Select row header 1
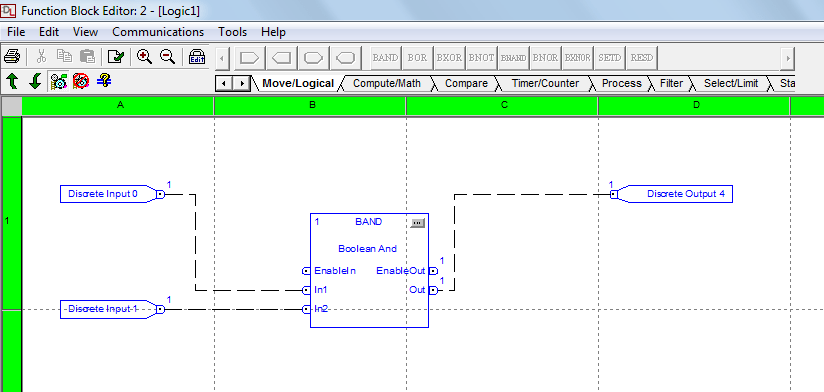This screenshot has height=392, width=824. (11, 213)
